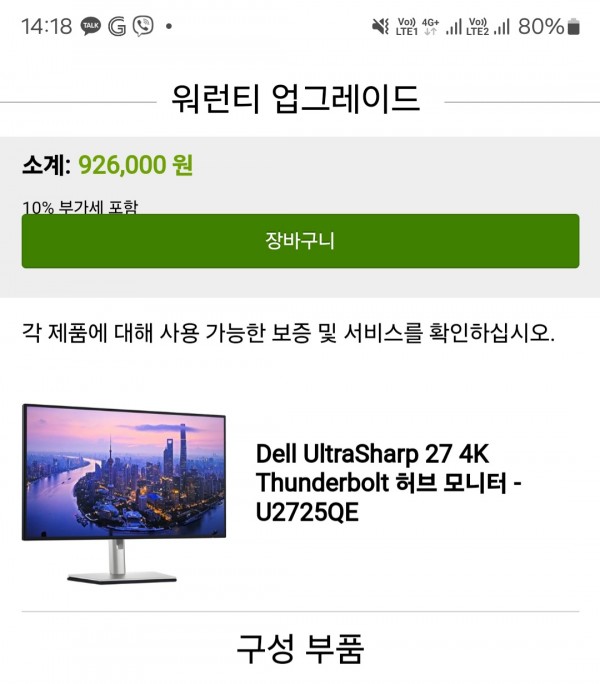Tap the 926,000 원 subtotal amount
Viewport: 600px width, 684px height.
pos(136,165)
